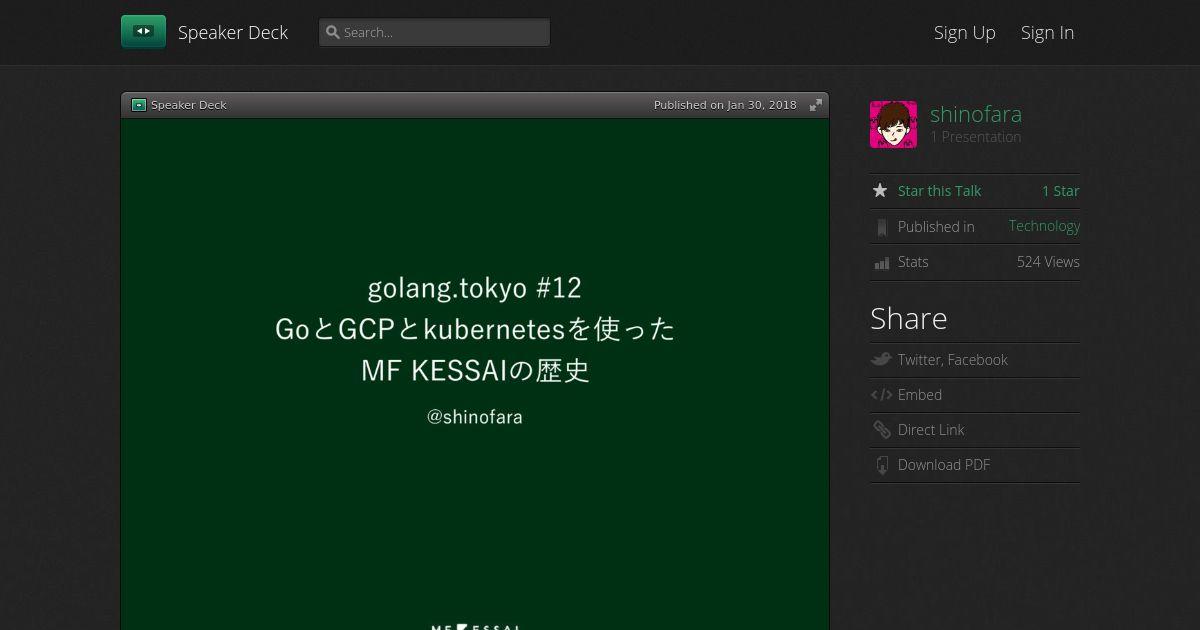Open the shinofara profile link

pos(976,114)
